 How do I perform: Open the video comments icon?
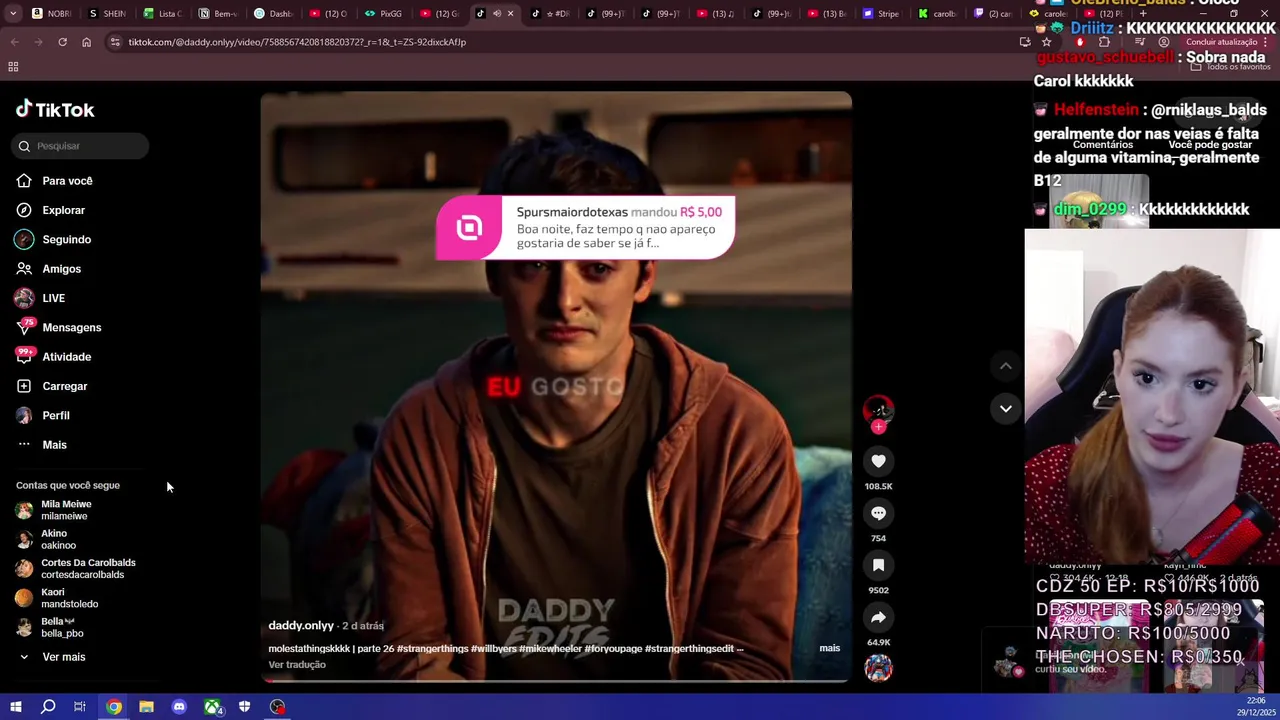[878, 513]
